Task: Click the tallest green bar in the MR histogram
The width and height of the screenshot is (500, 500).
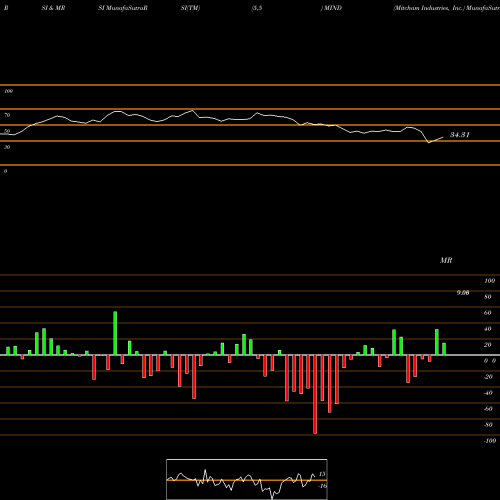Action: coord(115,333)
